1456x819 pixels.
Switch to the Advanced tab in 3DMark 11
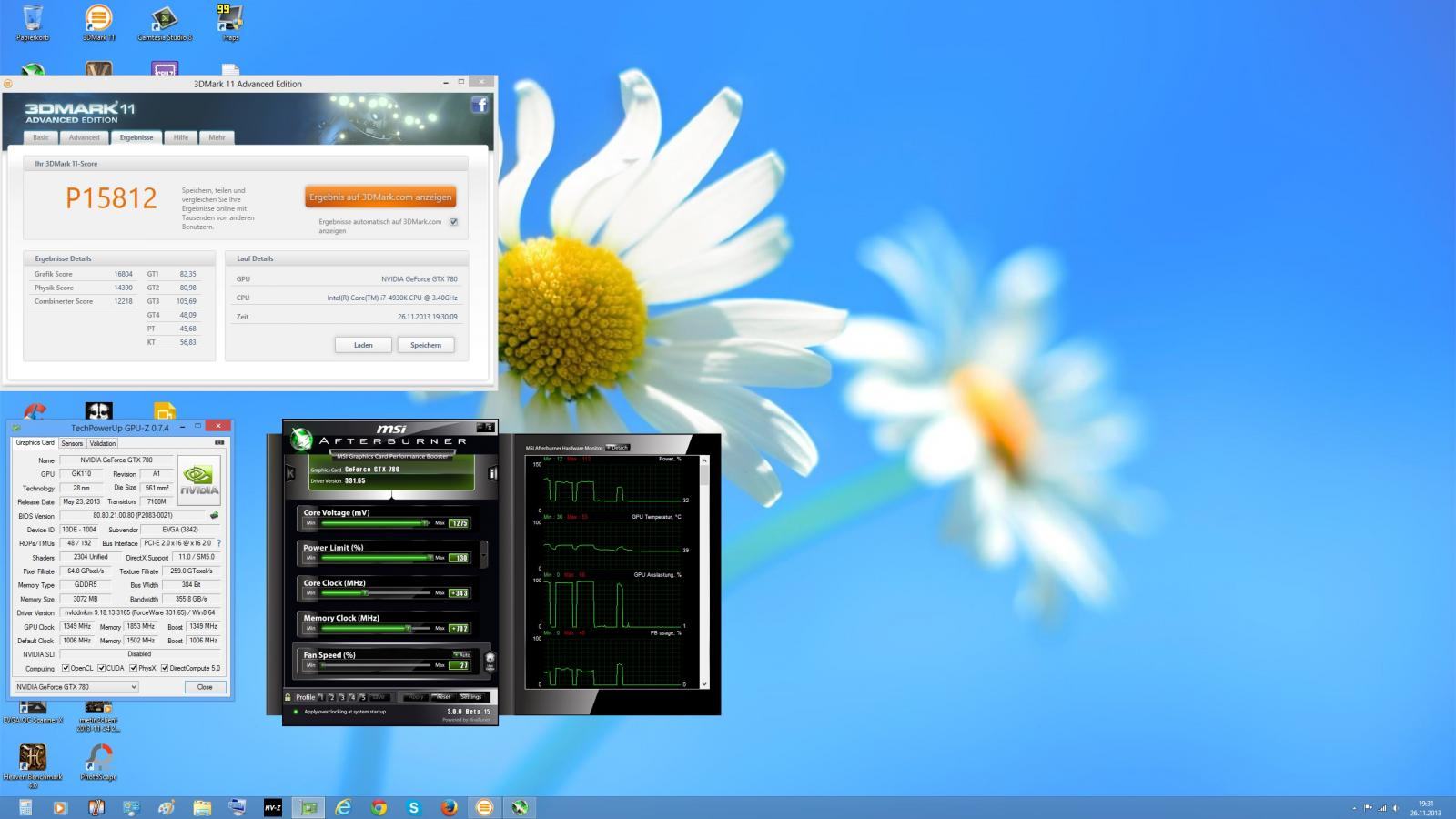84,137
